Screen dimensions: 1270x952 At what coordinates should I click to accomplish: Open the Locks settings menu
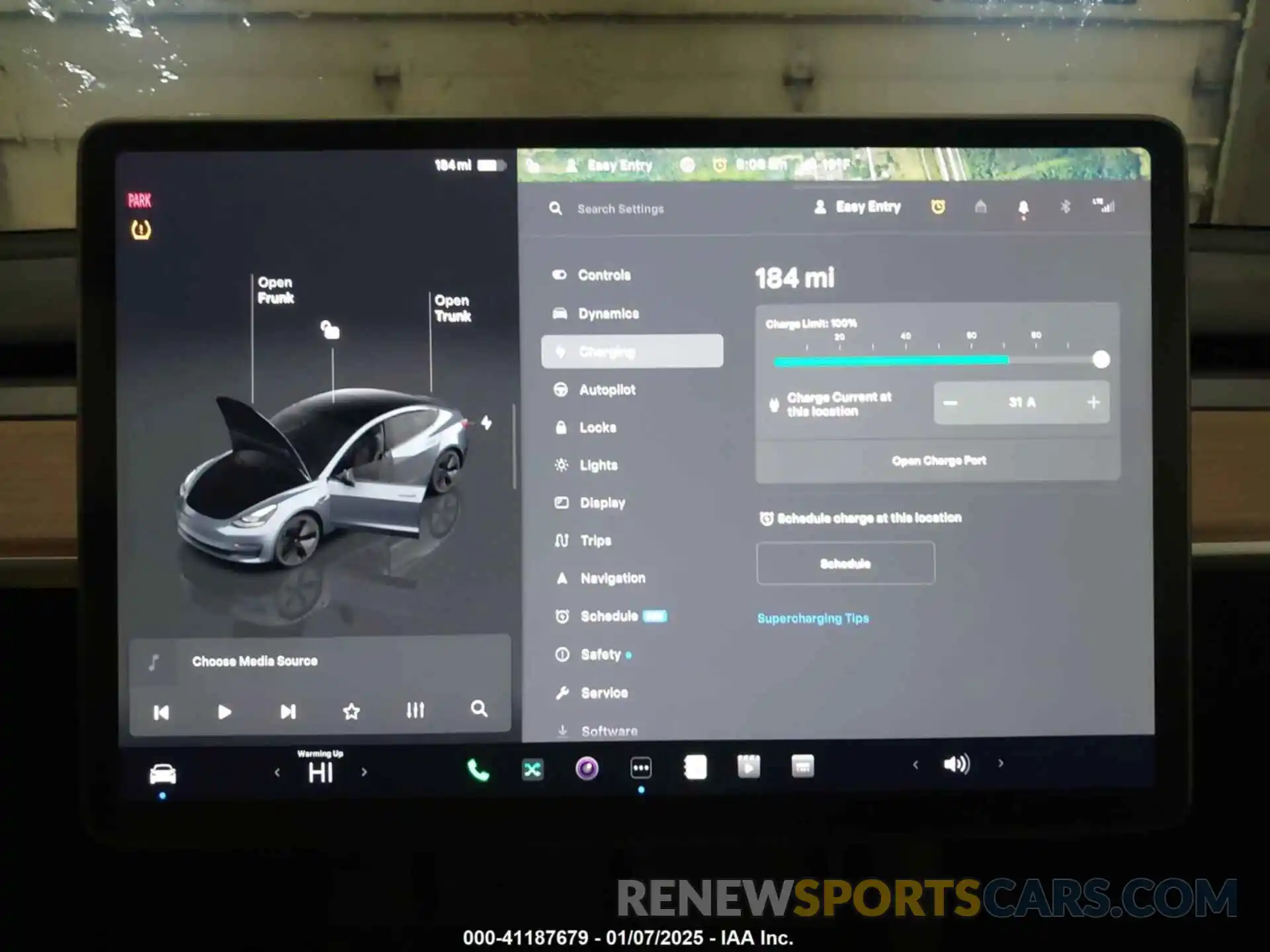click(585, 428)
